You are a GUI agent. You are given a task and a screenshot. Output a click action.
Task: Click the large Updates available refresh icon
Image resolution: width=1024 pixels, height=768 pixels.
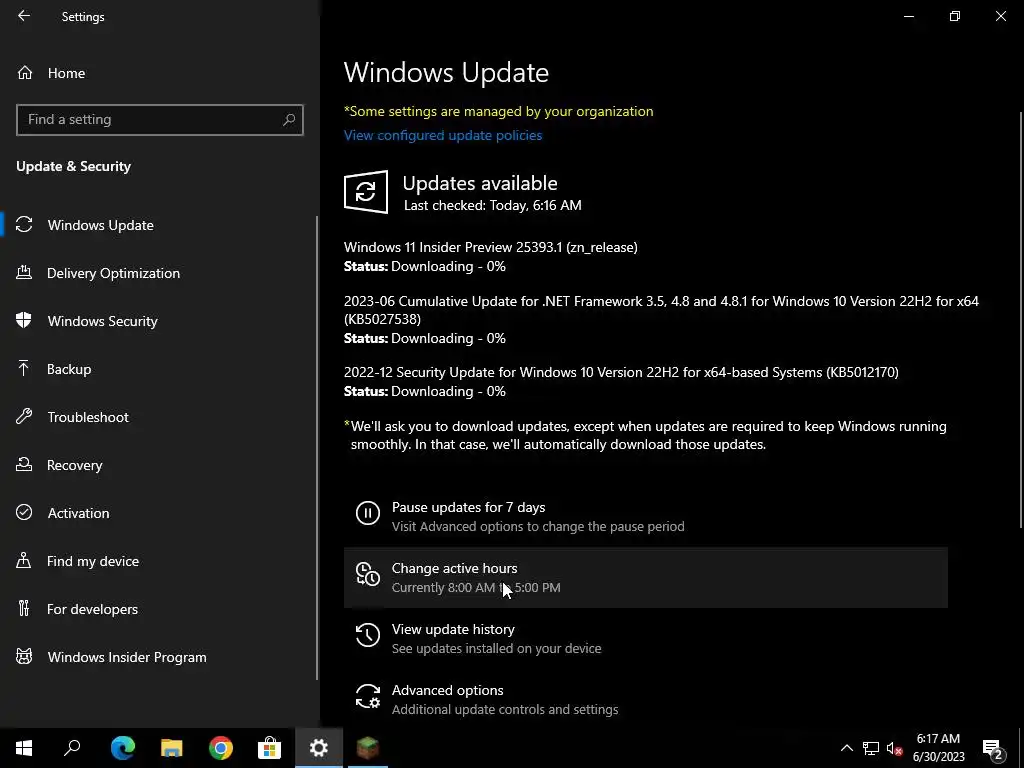coord(366,192)
